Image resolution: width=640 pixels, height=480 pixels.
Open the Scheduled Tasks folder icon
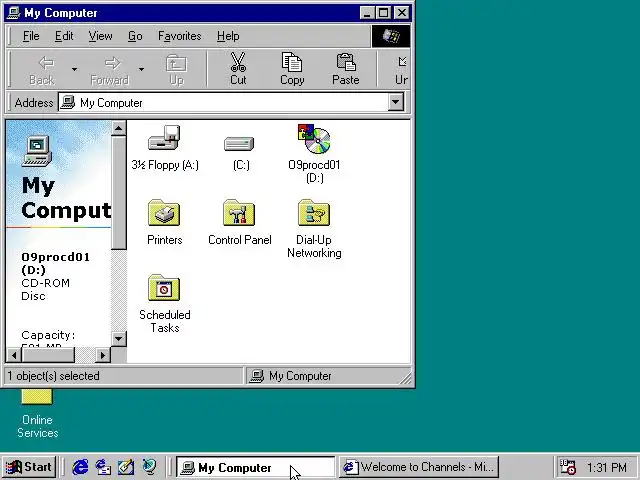pyautogui.click(x=164, y=288)
